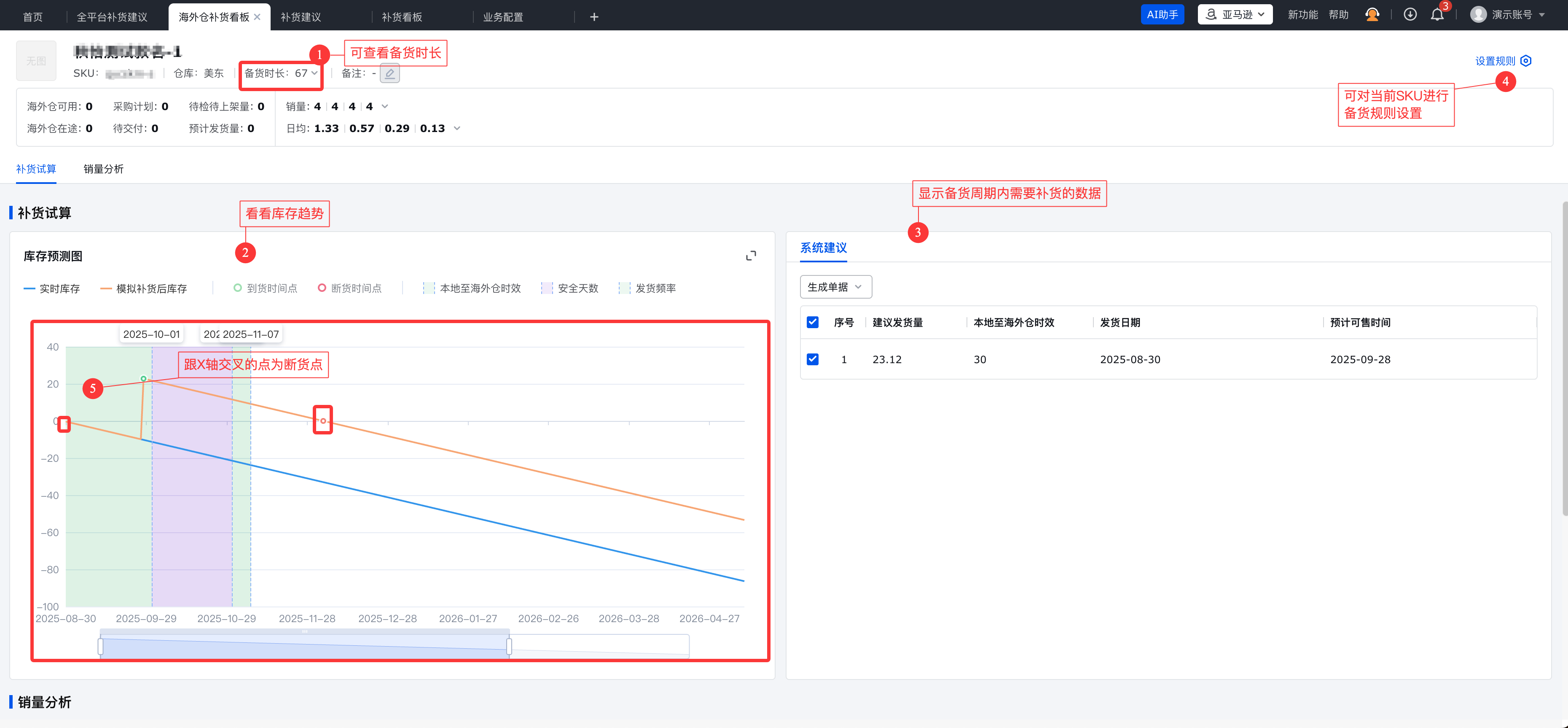Open the 生成单据 dropdown
Screen dimensions: 1568x728
coord(835,287)
